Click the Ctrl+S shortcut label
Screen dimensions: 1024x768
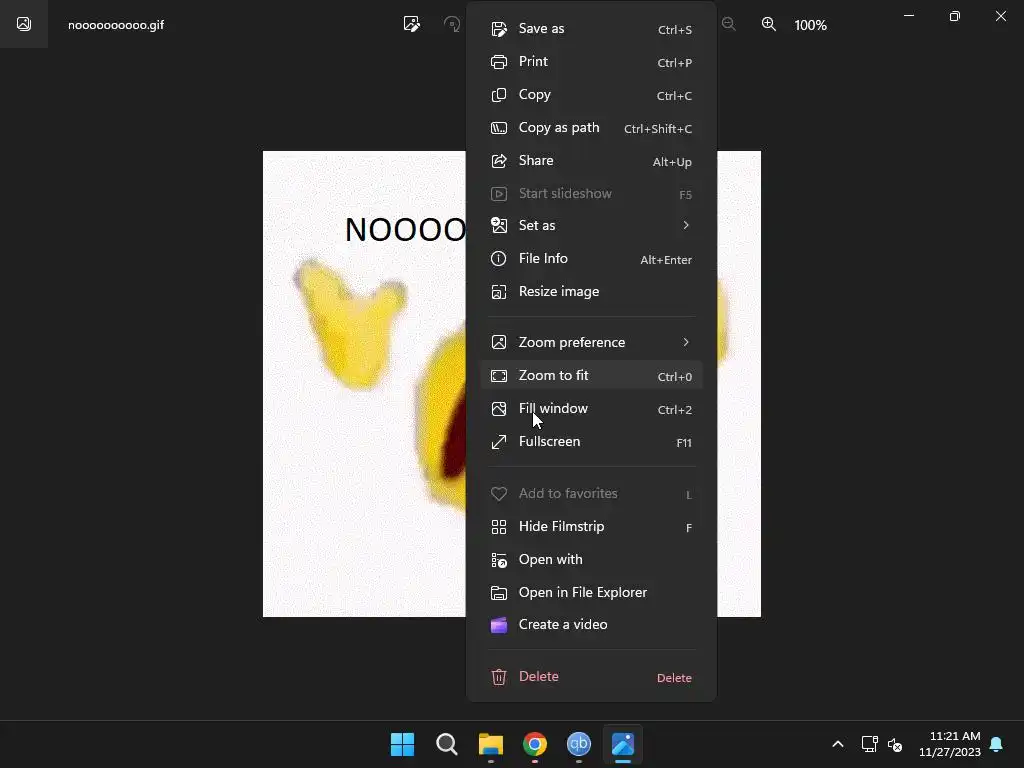tap(675, 30)
